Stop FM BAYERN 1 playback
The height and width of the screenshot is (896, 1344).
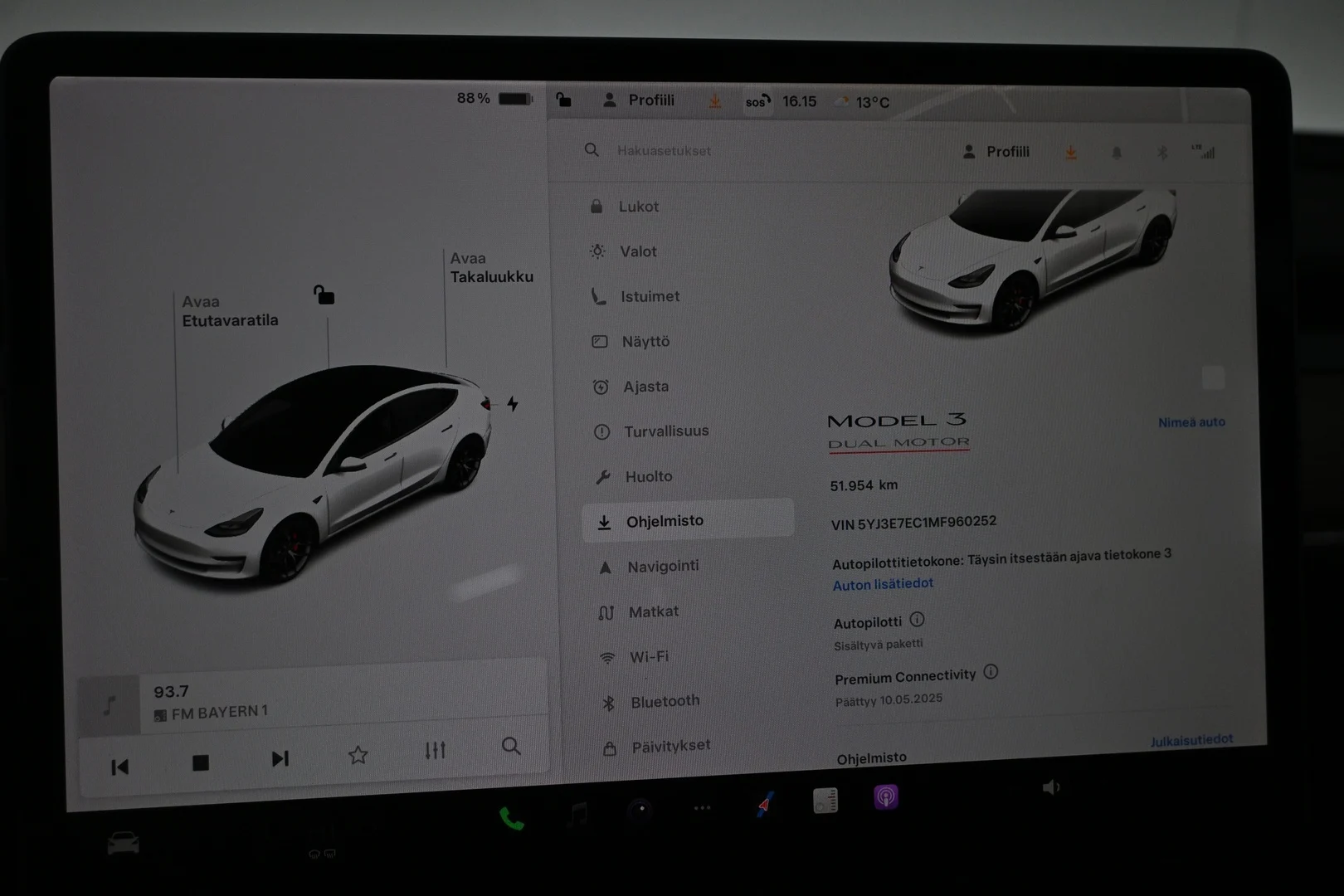[x=201, y=762]
